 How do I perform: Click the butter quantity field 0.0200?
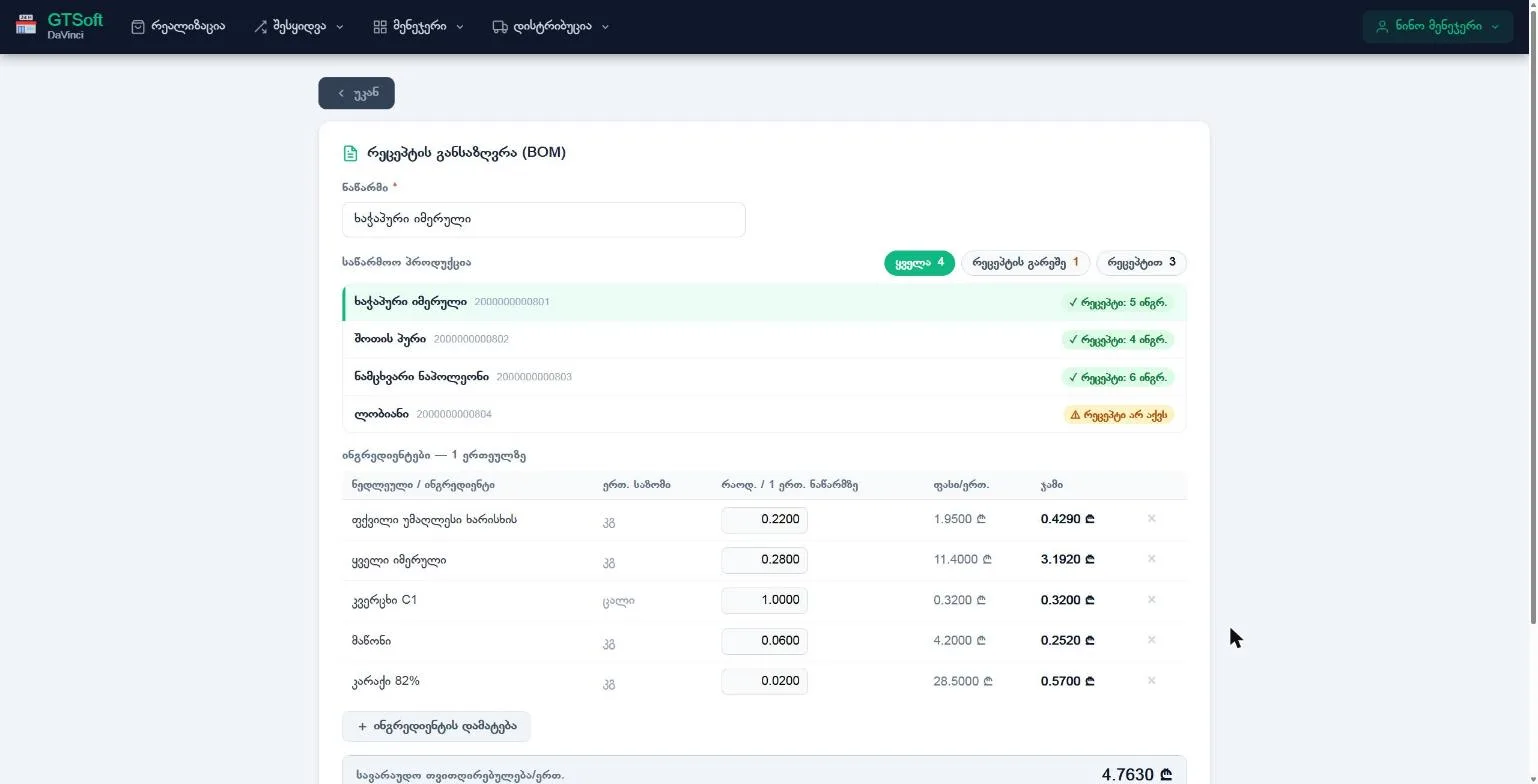[764, 681]
